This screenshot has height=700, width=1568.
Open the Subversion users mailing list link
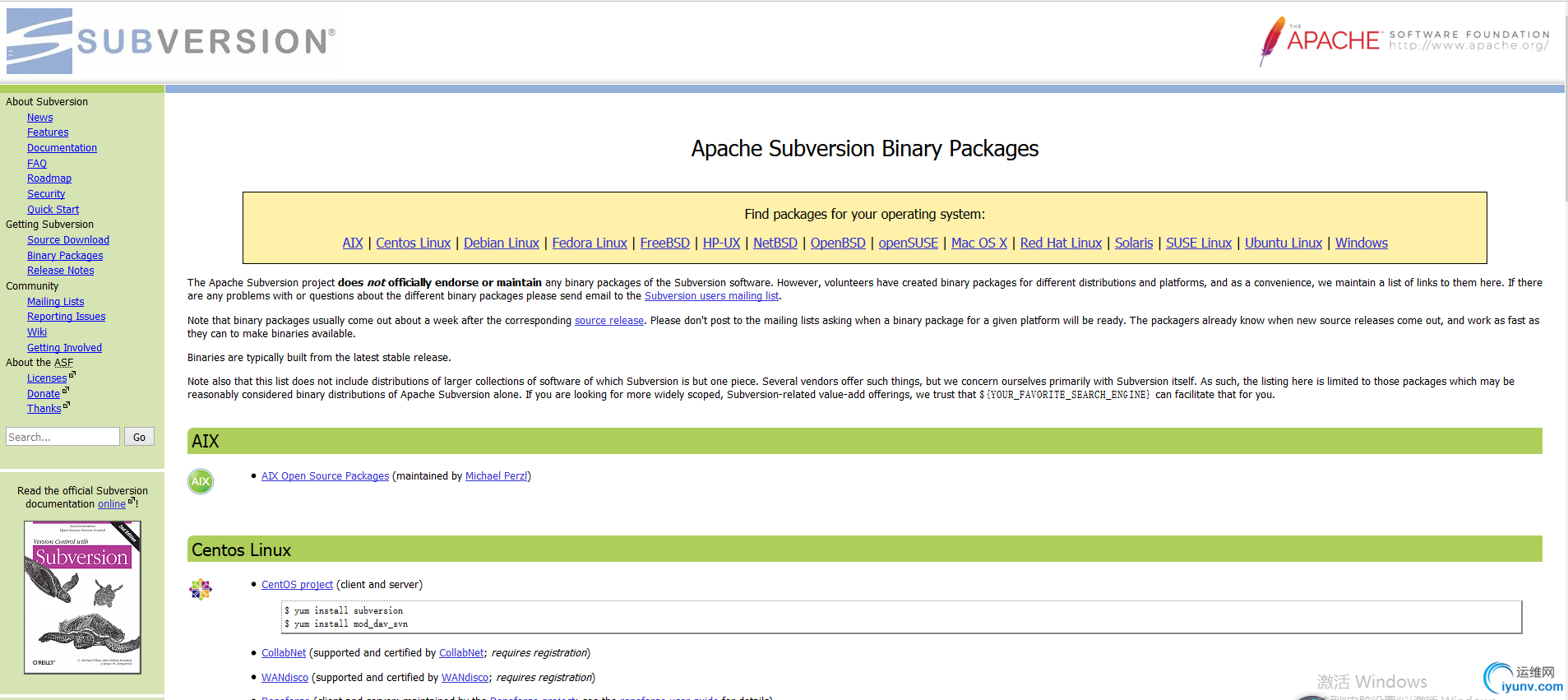[x=711, y=296]
